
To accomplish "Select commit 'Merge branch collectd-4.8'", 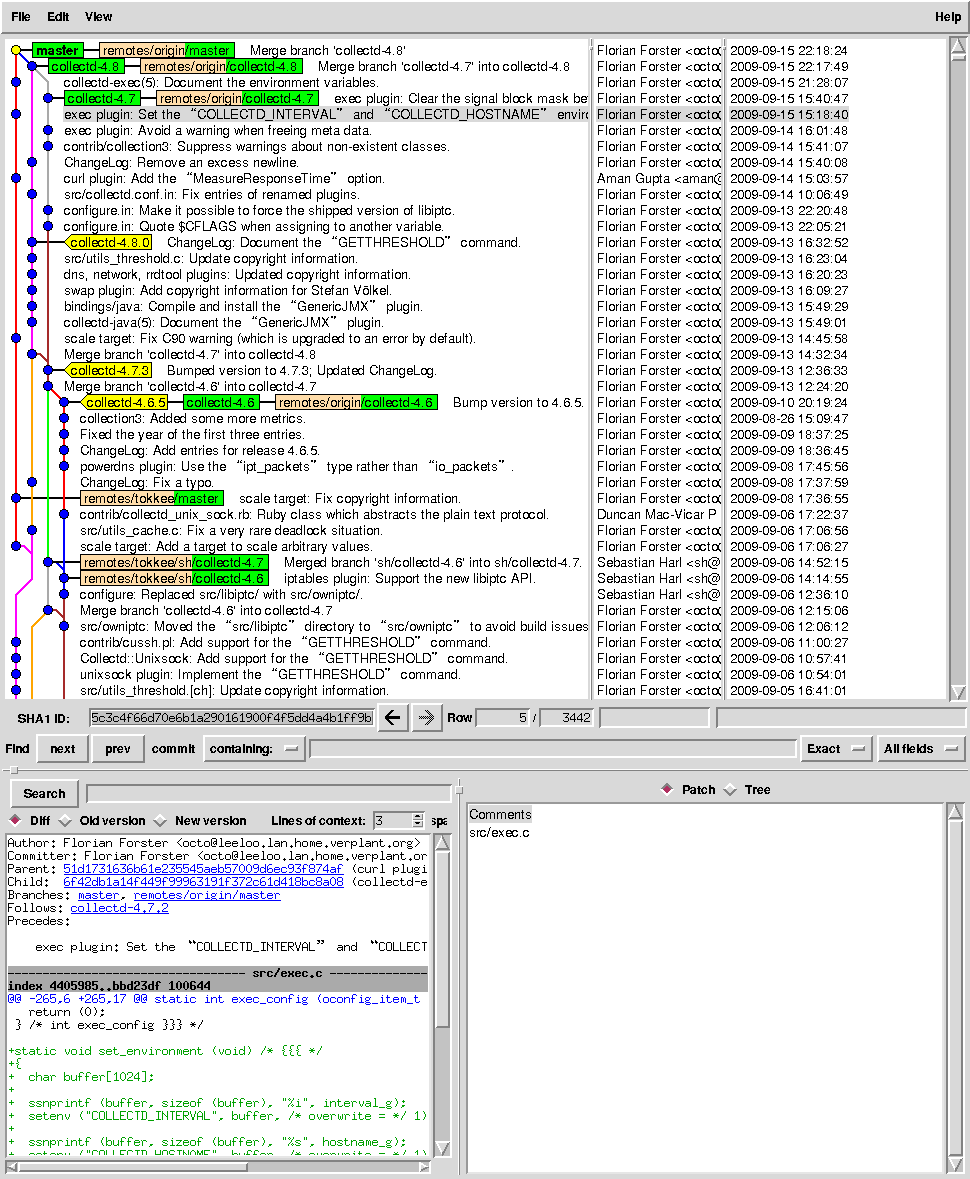I will (328, 50).
